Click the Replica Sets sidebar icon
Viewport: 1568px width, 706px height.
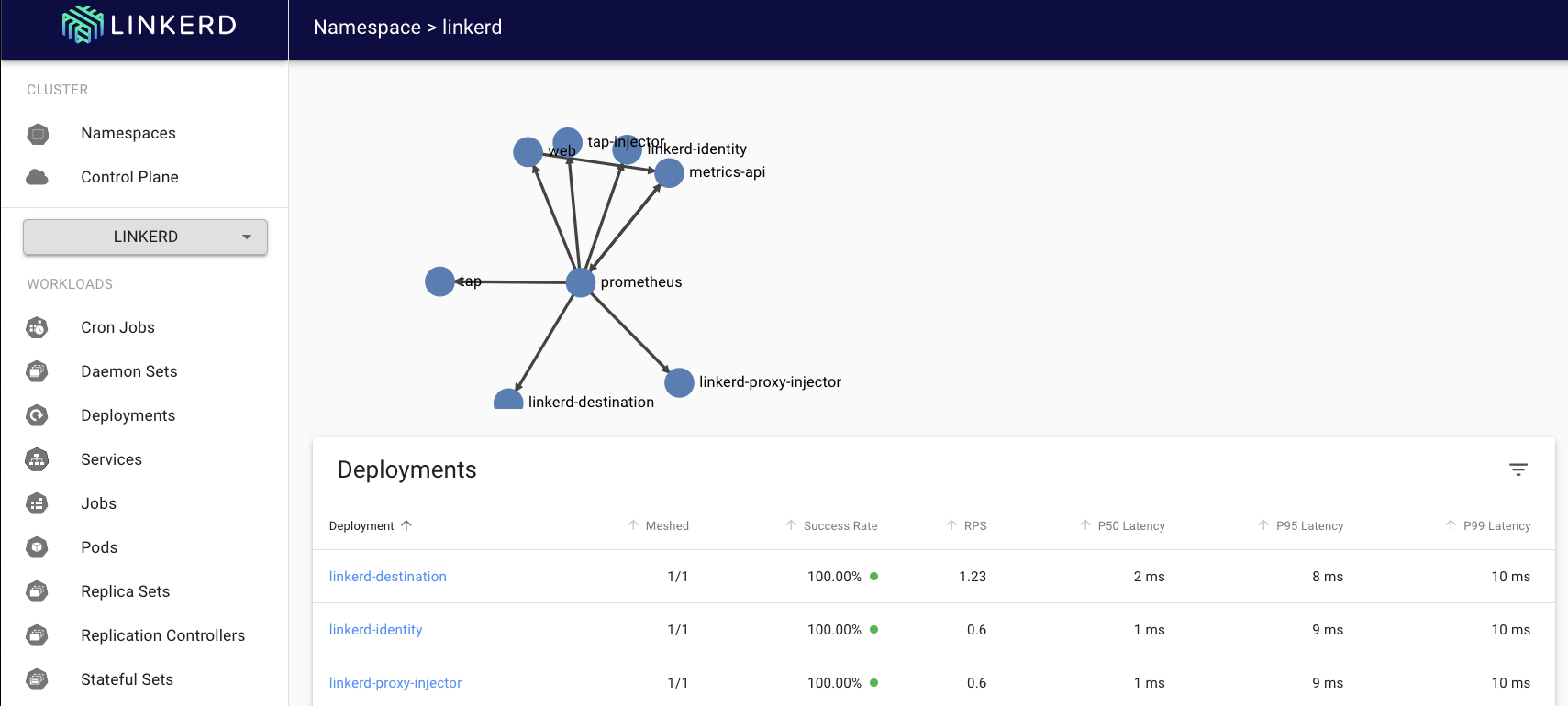pyautogui.click(x=38, y=591)
